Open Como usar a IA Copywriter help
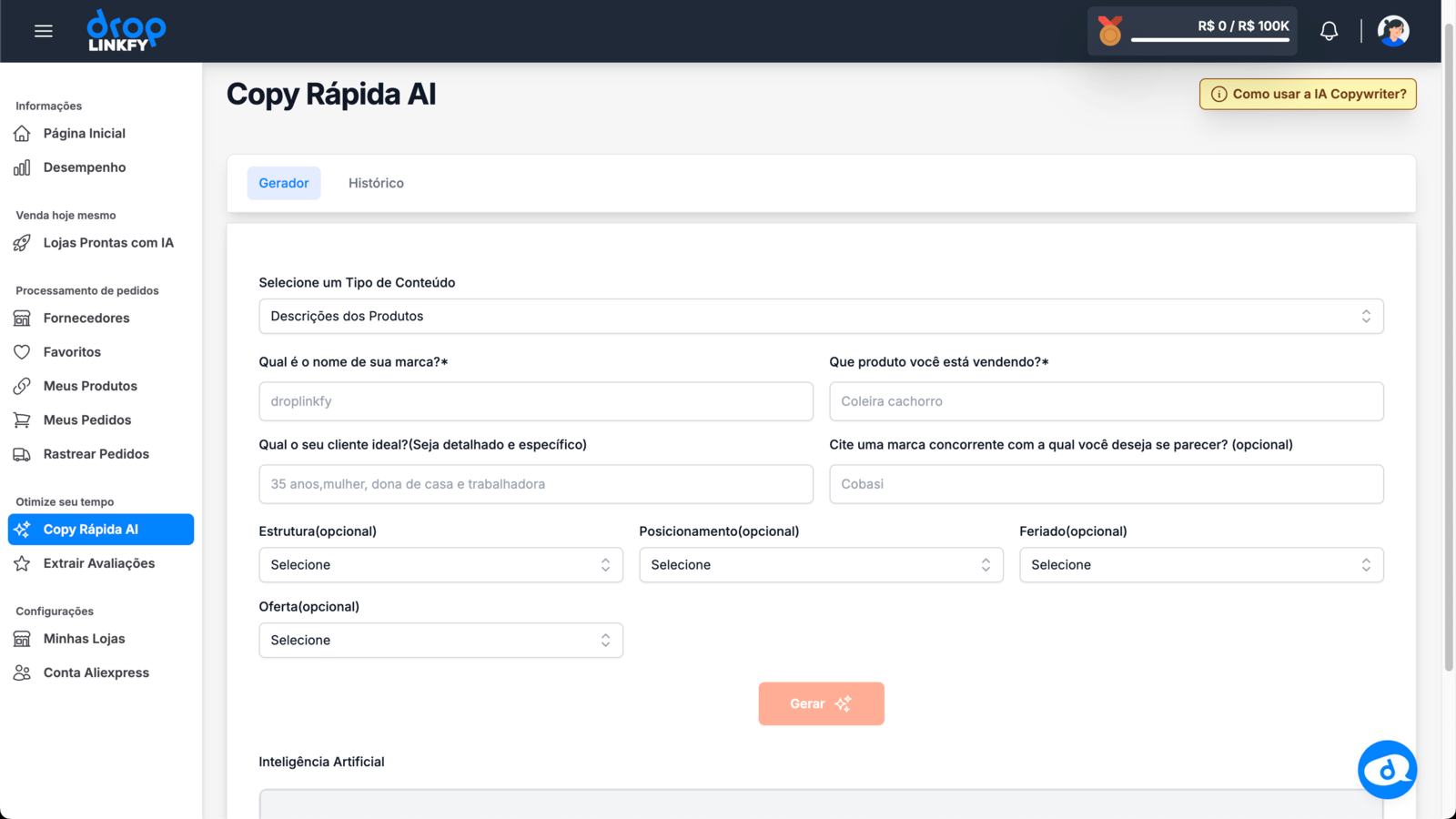This screenshot has width=1456, height=819. click(1308, 94)
